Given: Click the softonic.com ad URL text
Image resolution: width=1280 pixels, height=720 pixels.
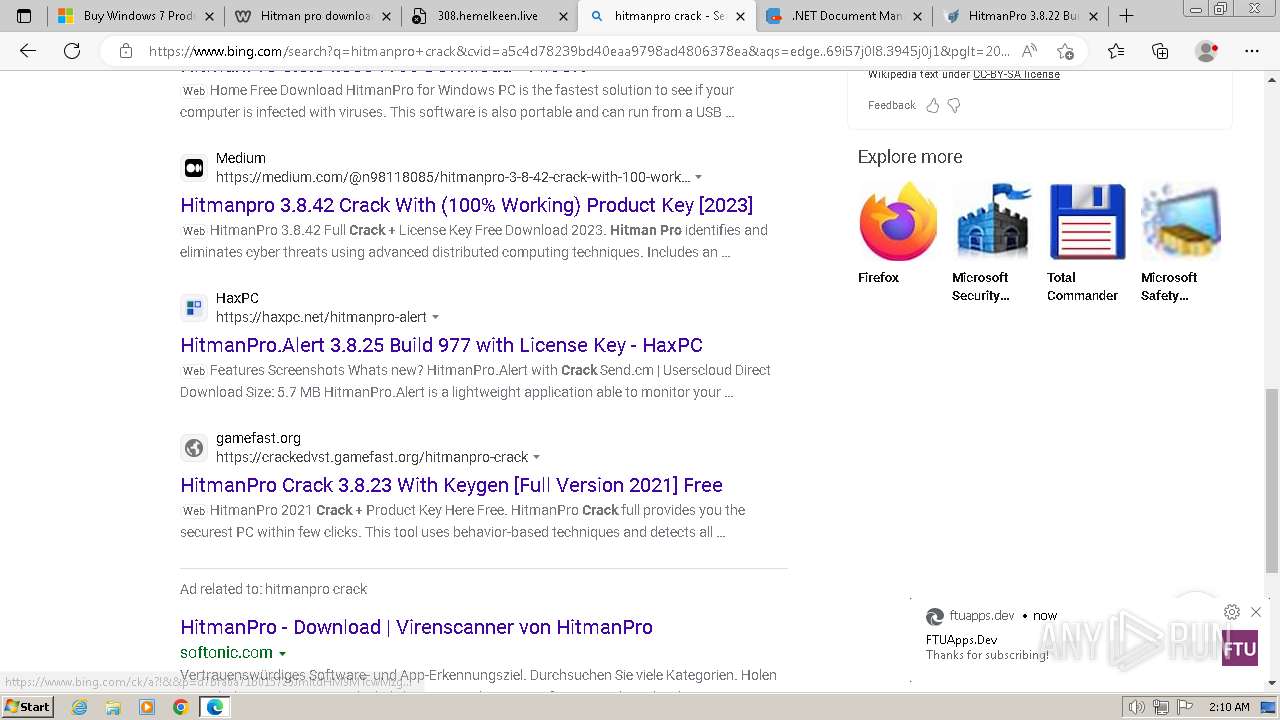Looking at the screenshot, I should pyautogui.click(x=226, y=652).
